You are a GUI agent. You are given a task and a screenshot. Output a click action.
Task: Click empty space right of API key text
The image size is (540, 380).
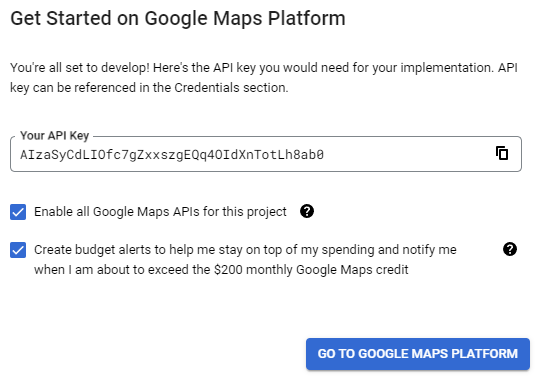click(x=406, y=154)
